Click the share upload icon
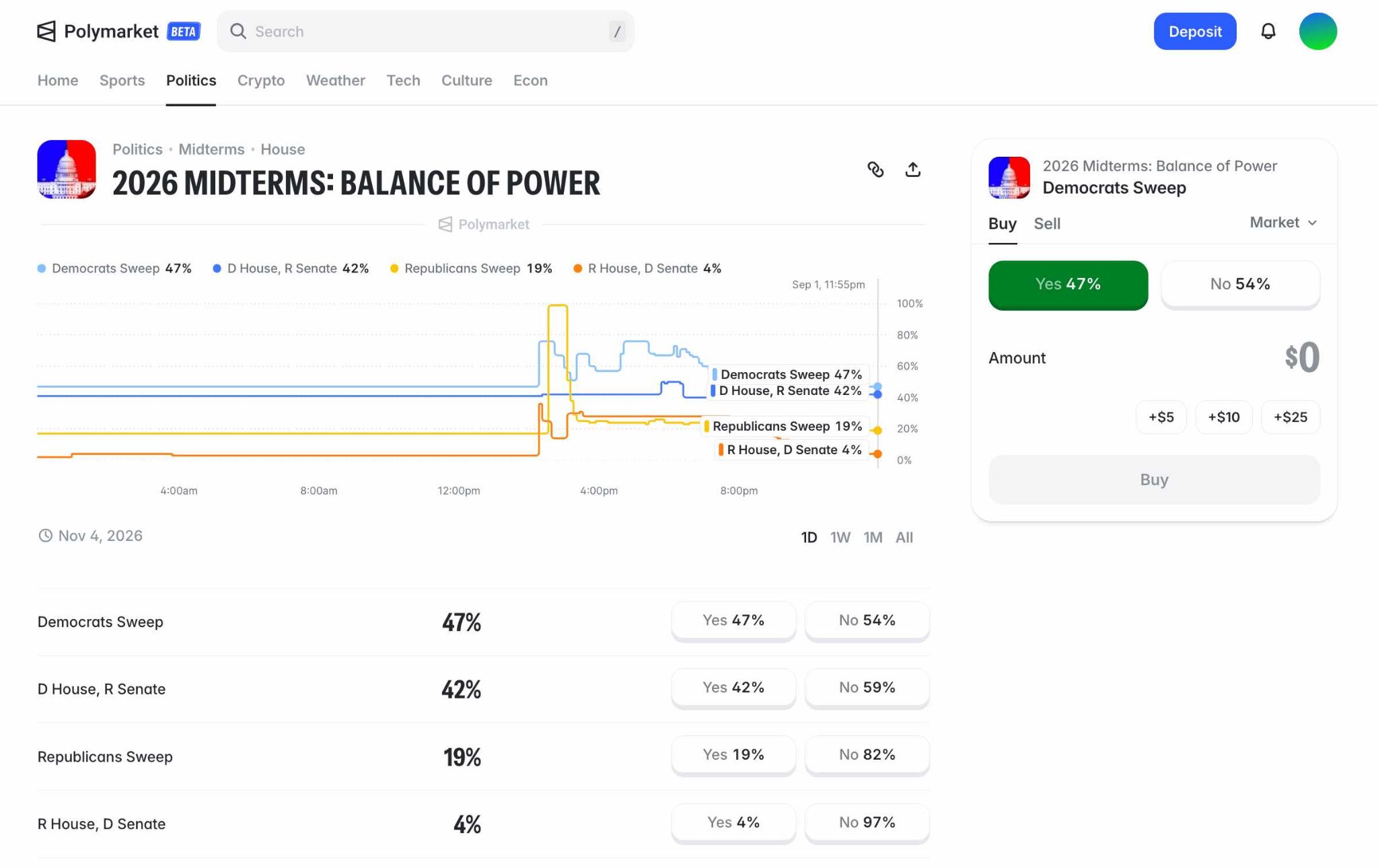The width and height of the screenshot is (1378, 868). coord(912,169)
